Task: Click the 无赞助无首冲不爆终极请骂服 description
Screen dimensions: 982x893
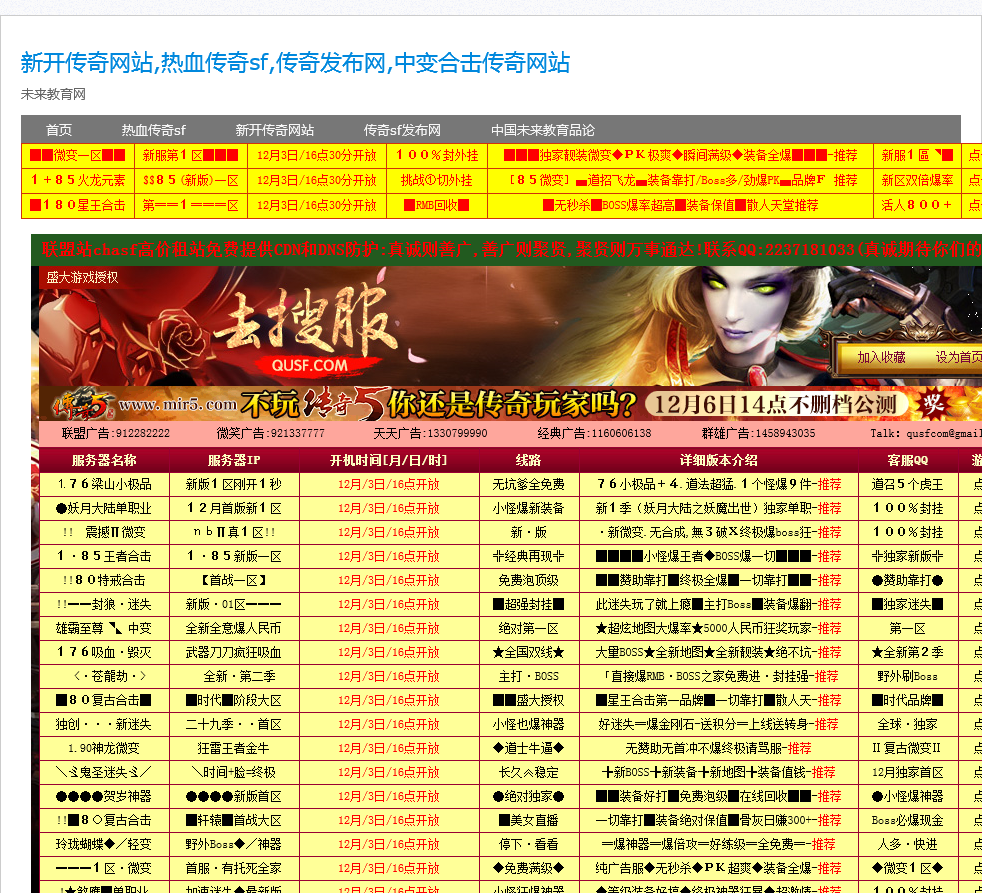Action: [718, 748]
